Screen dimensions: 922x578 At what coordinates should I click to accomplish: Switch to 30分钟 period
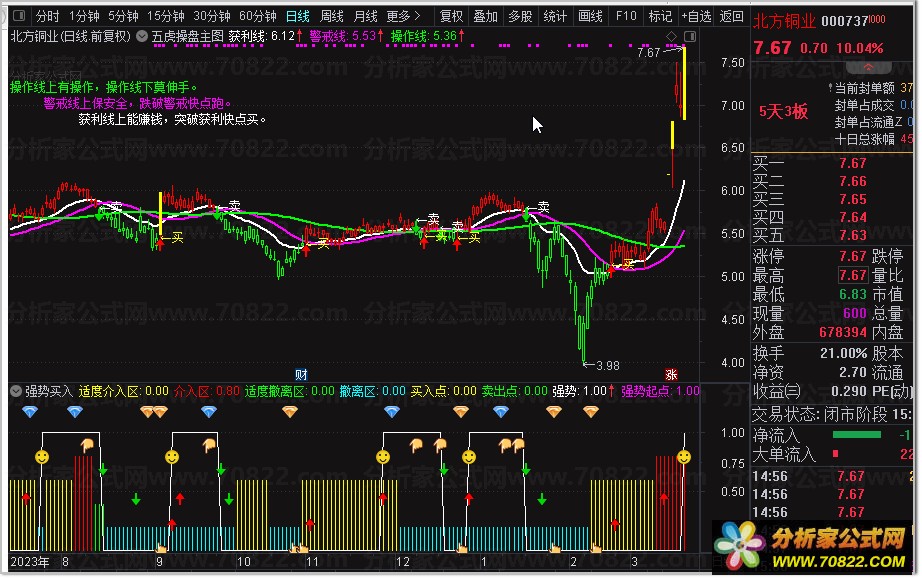click(212, 16)
